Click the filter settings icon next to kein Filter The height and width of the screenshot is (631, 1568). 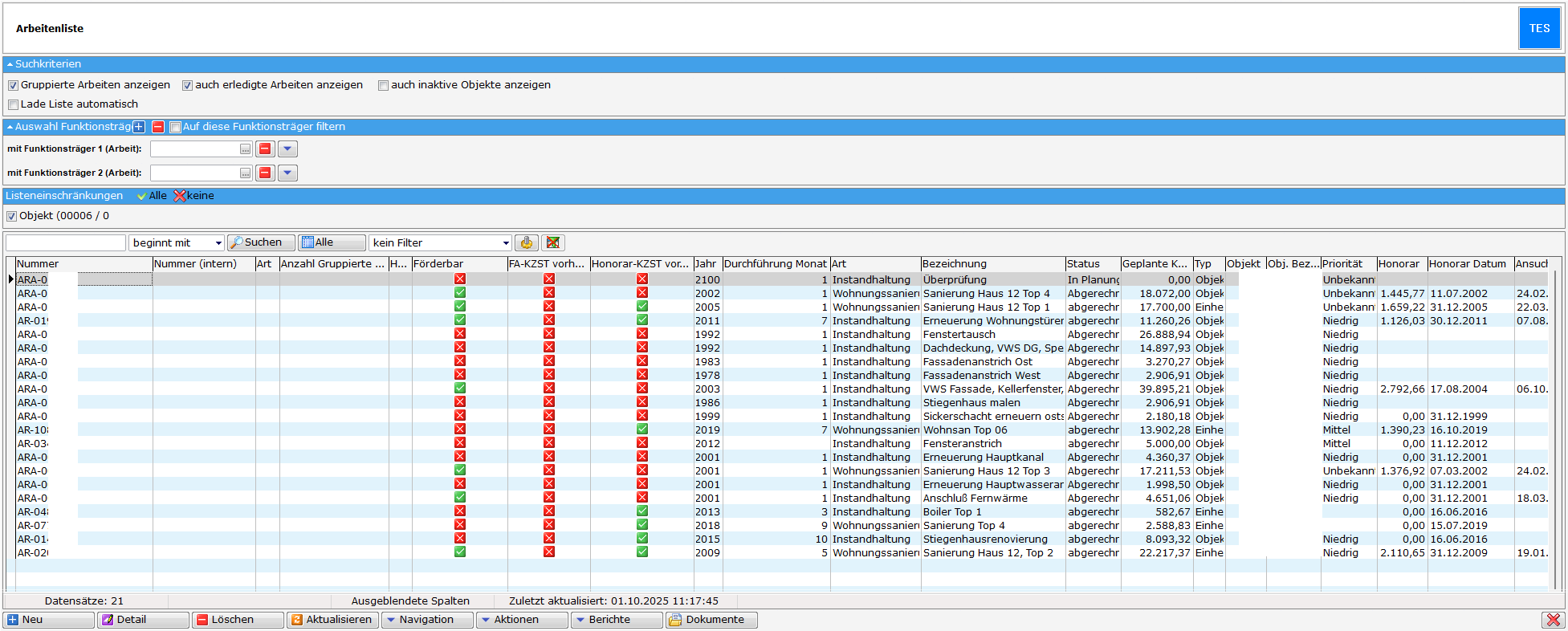tap(527, 242)
